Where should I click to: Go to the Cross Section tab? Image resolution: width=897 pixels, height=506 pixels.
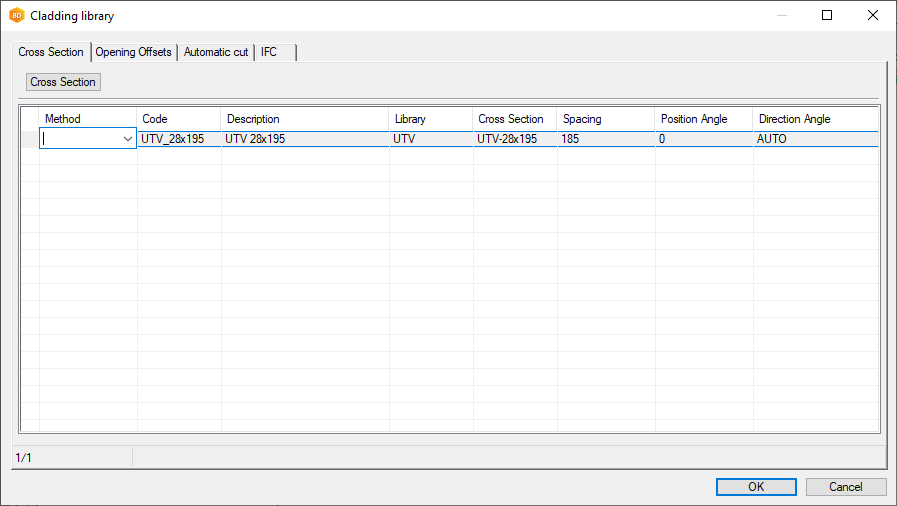(51, 52)
